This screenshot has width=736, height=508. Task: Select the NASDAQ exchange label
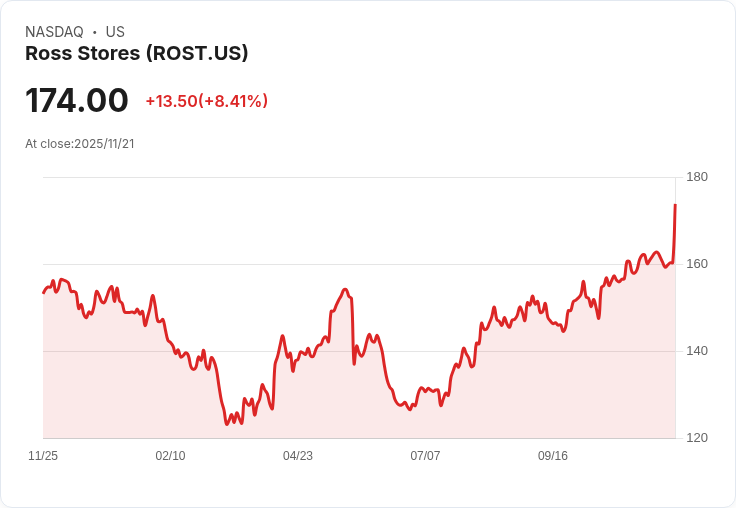pos(54,32)
